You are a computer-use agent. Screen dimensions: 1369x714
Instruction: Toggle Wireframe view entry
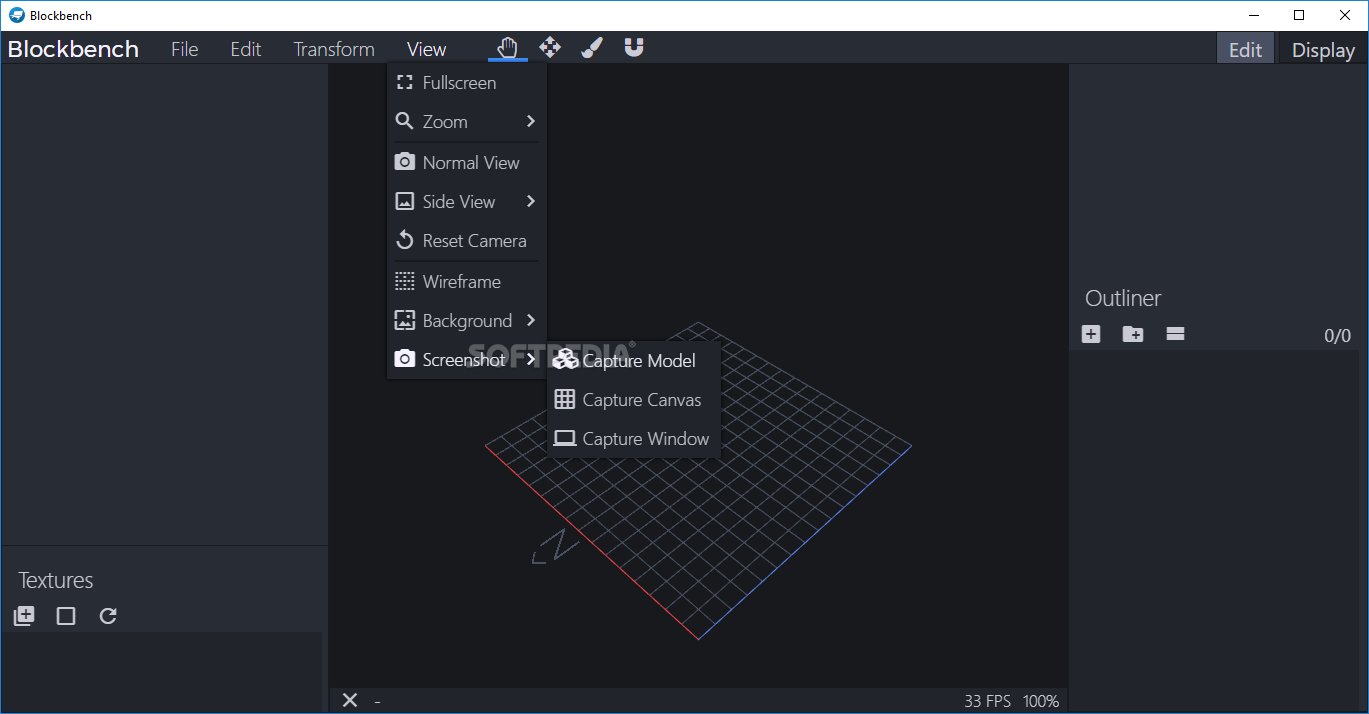(x=467, y=281)
